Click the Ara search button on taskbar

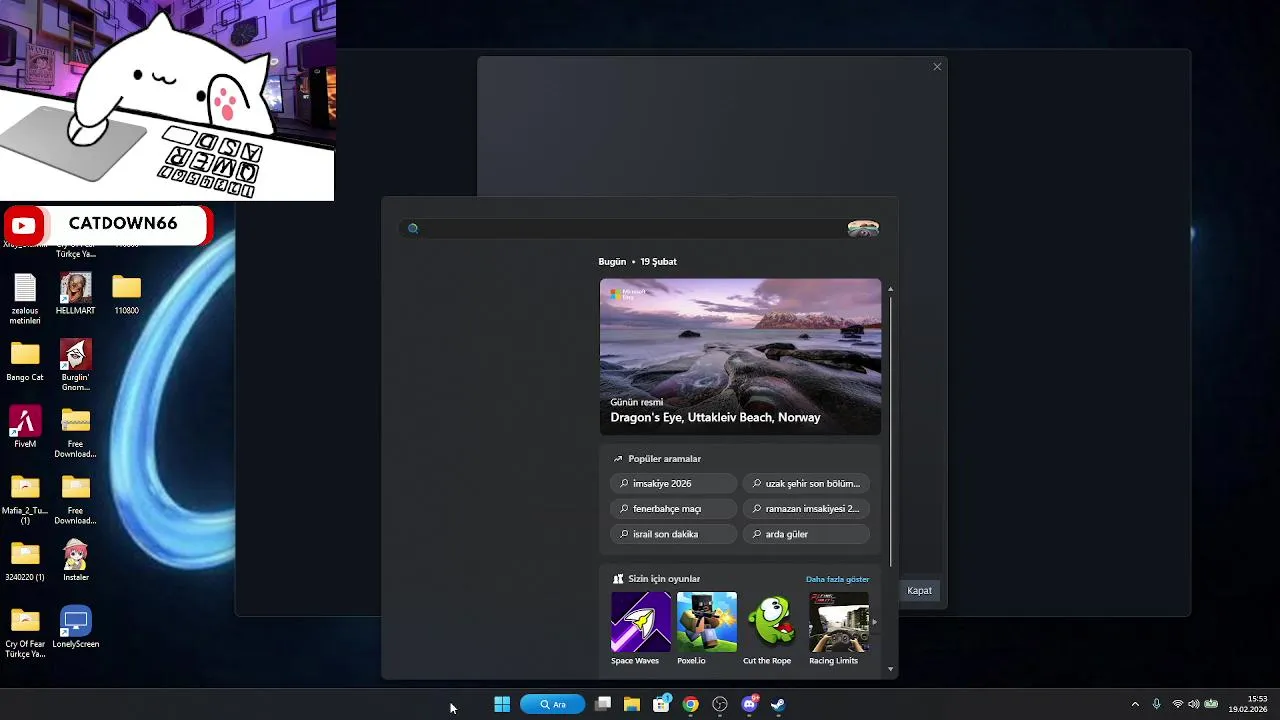coord(553,704)
